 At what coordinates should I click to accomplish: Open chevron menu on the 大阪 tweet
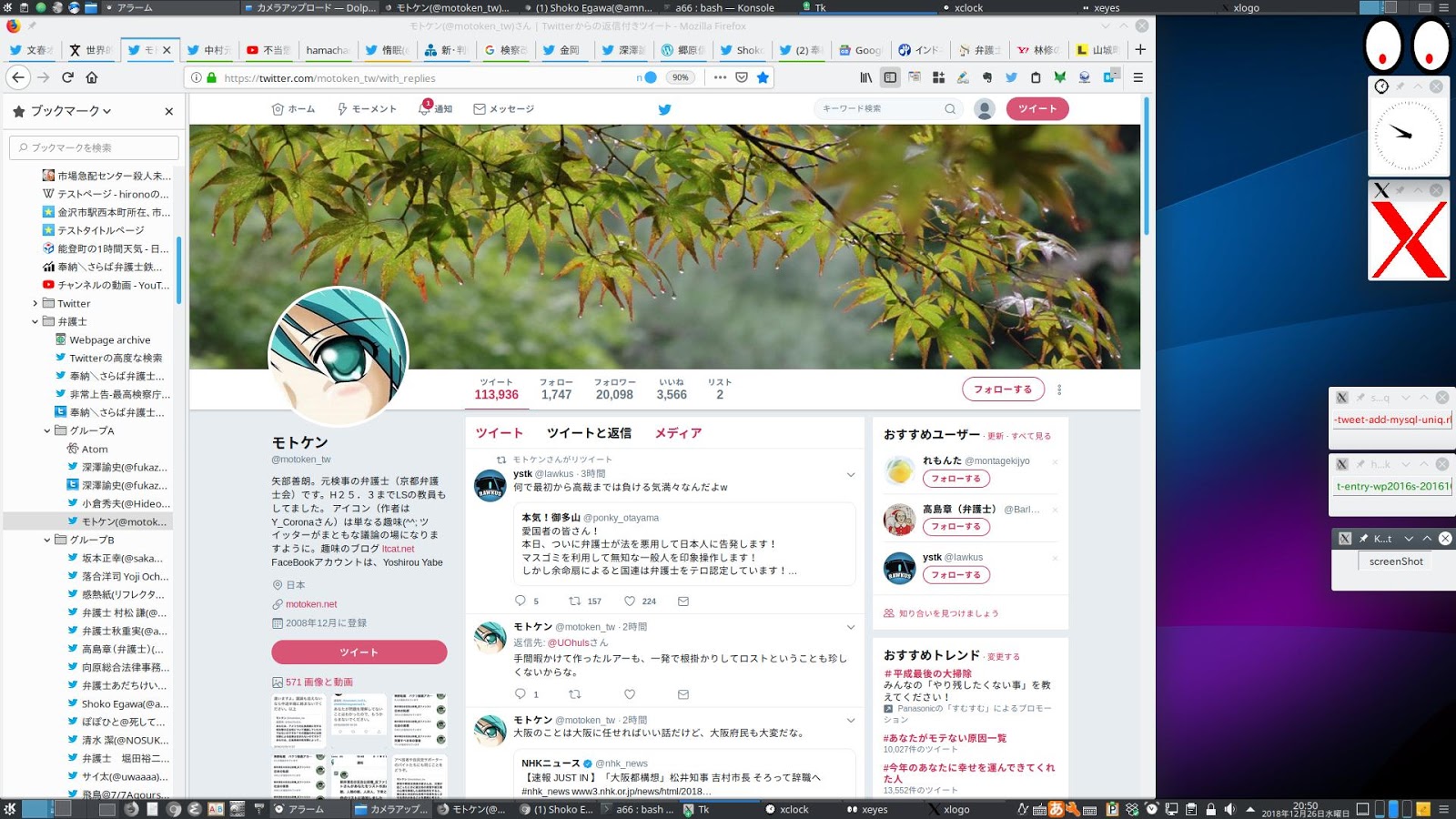[851, 720]
